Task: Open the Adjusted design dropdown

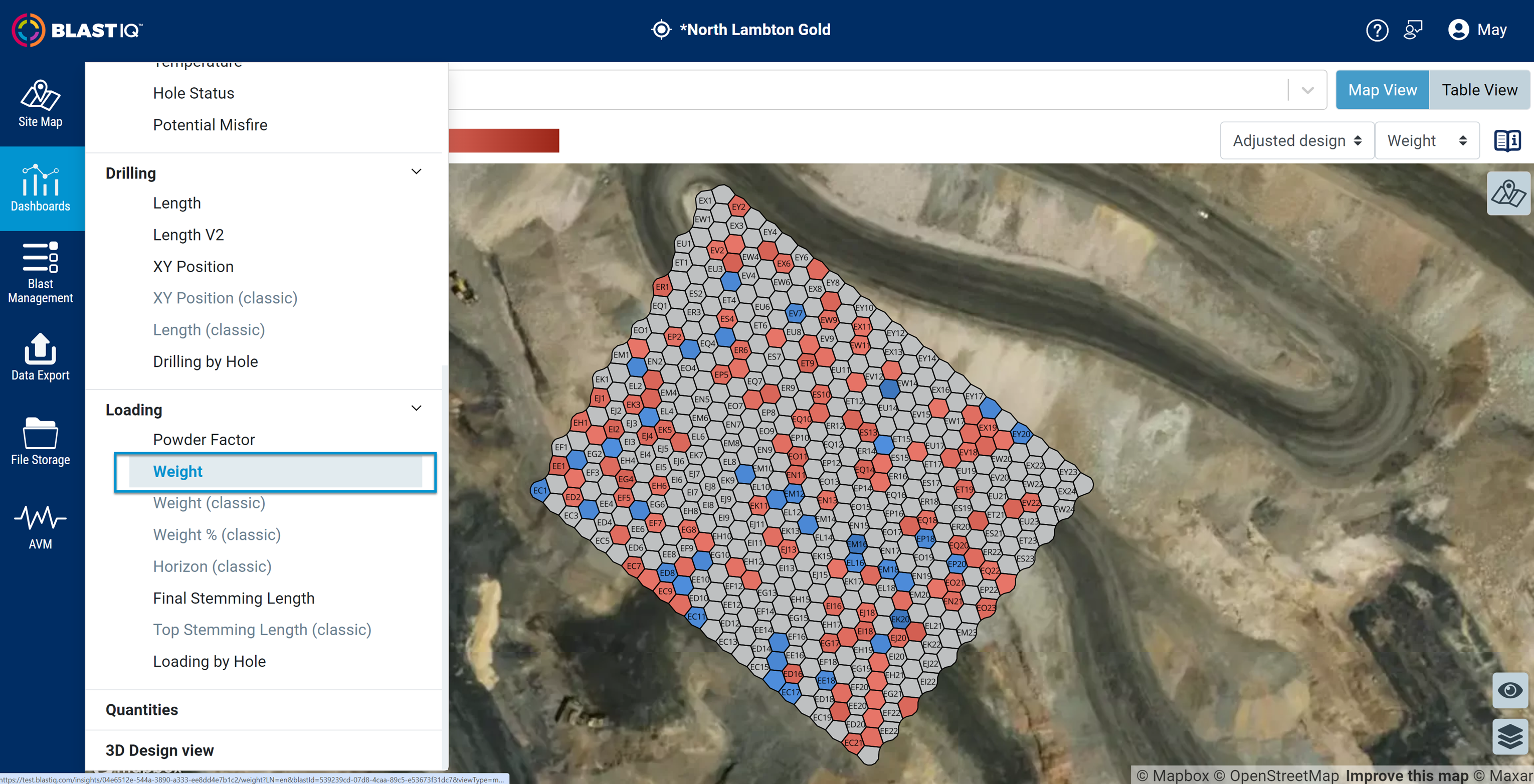Action: tap(1297, 141)
